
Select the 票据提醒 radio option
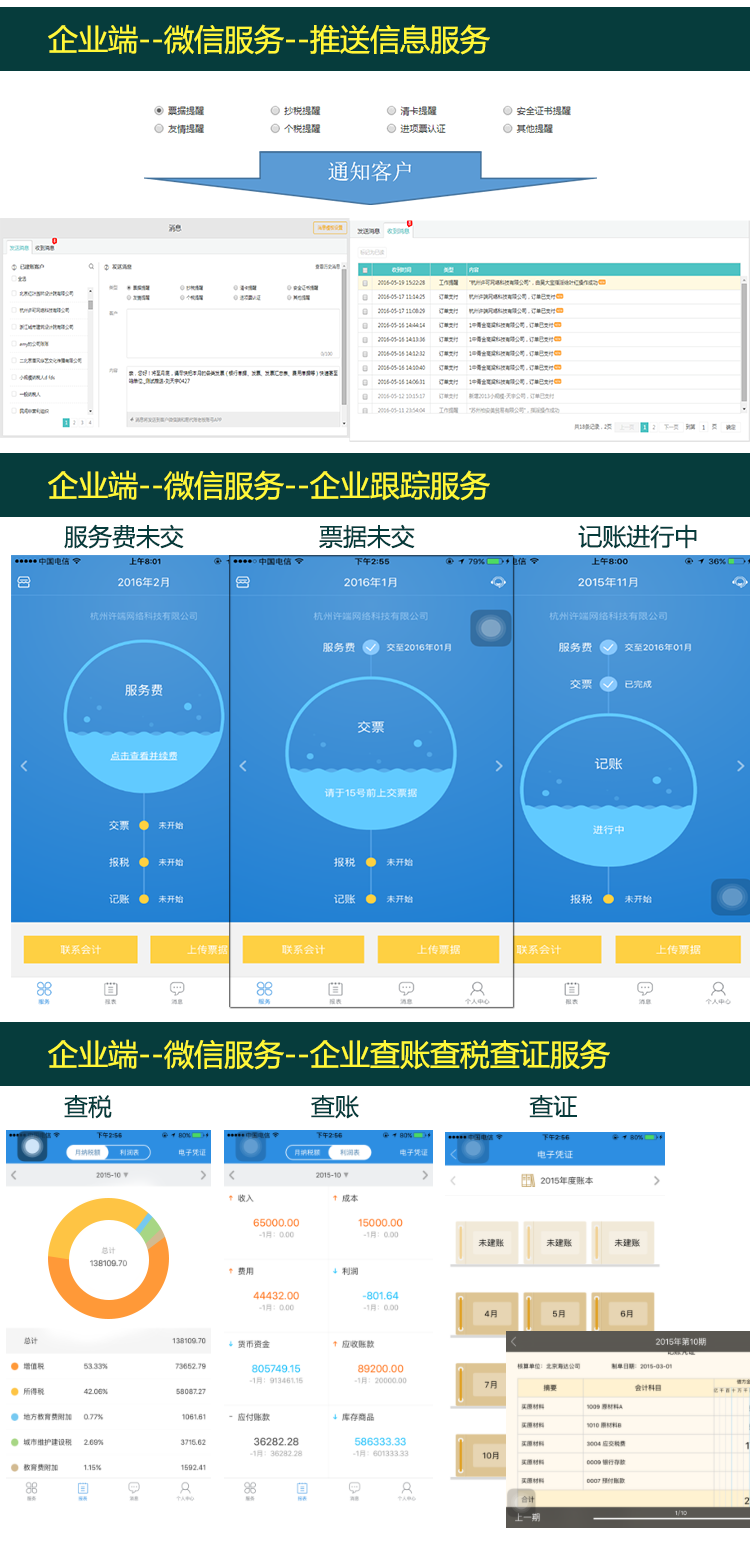[159, 111]
